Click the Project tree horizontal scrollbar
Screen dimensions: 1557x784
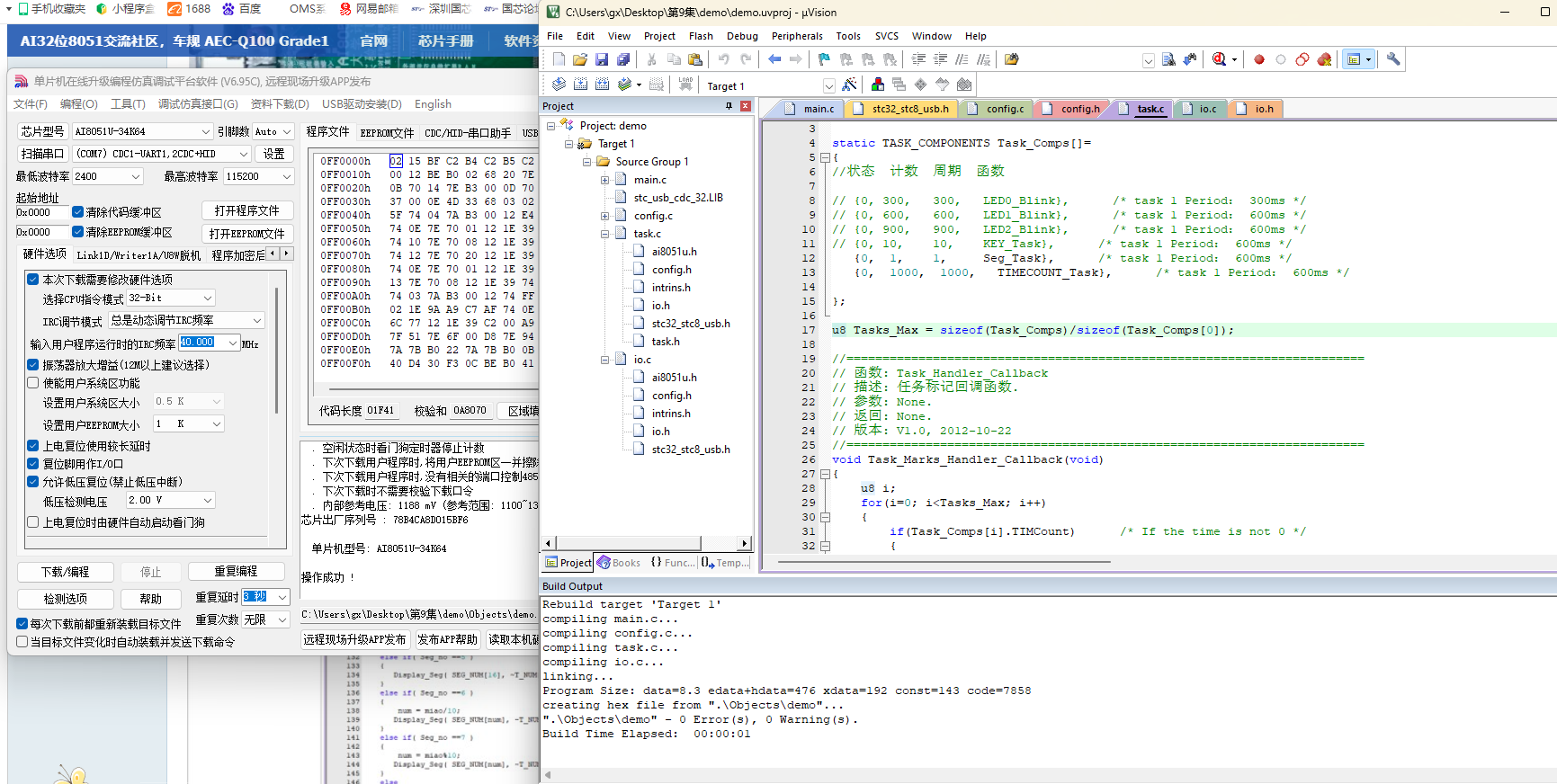pos(646,543)
